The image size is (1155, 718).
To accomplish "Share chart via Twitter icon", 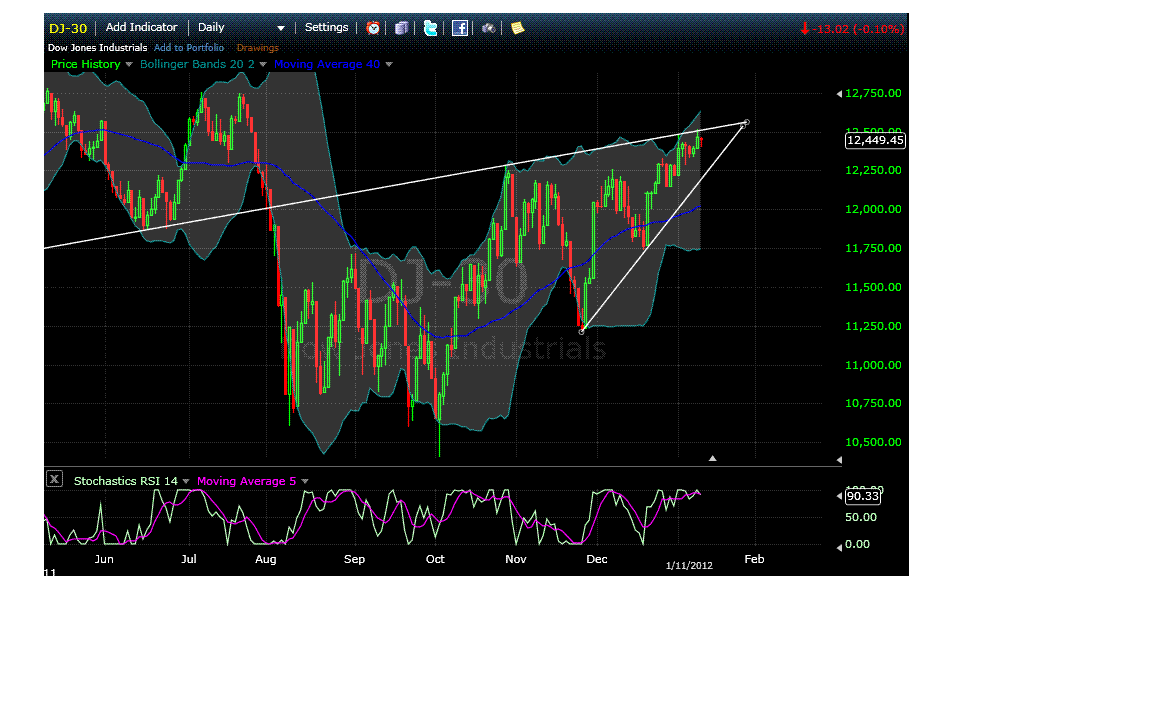I will coord(430,28).
